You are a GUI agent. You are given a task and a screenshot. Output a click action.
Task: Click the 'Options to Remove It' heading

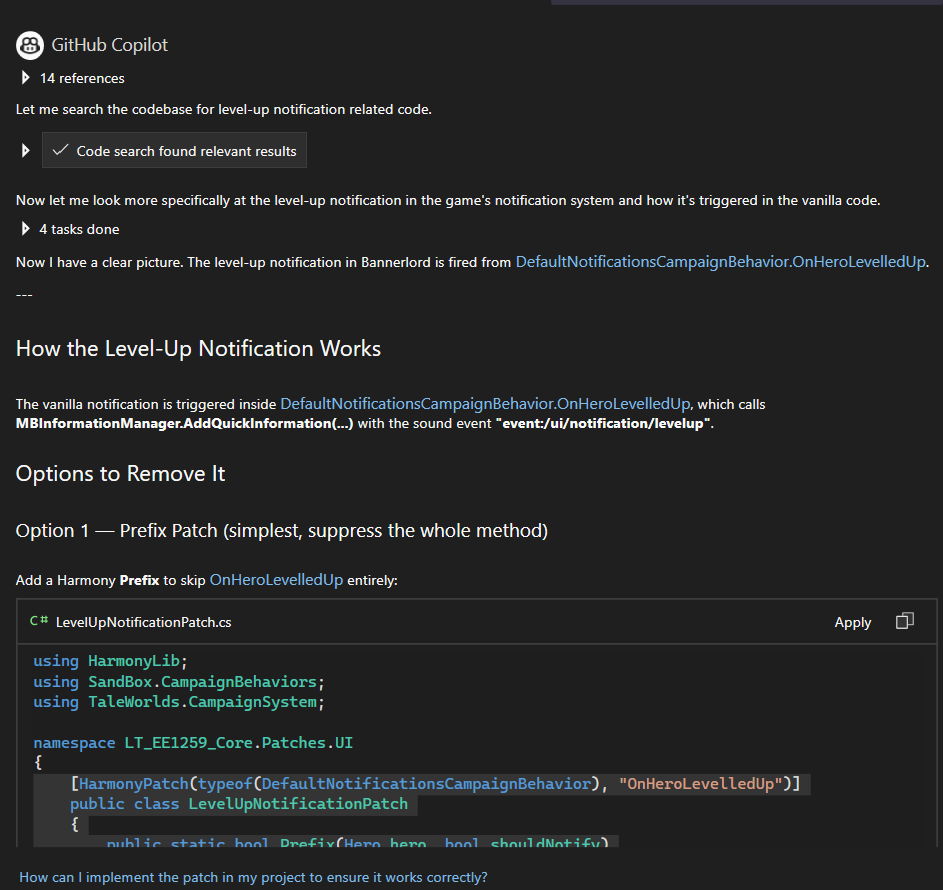pos(120,474)
